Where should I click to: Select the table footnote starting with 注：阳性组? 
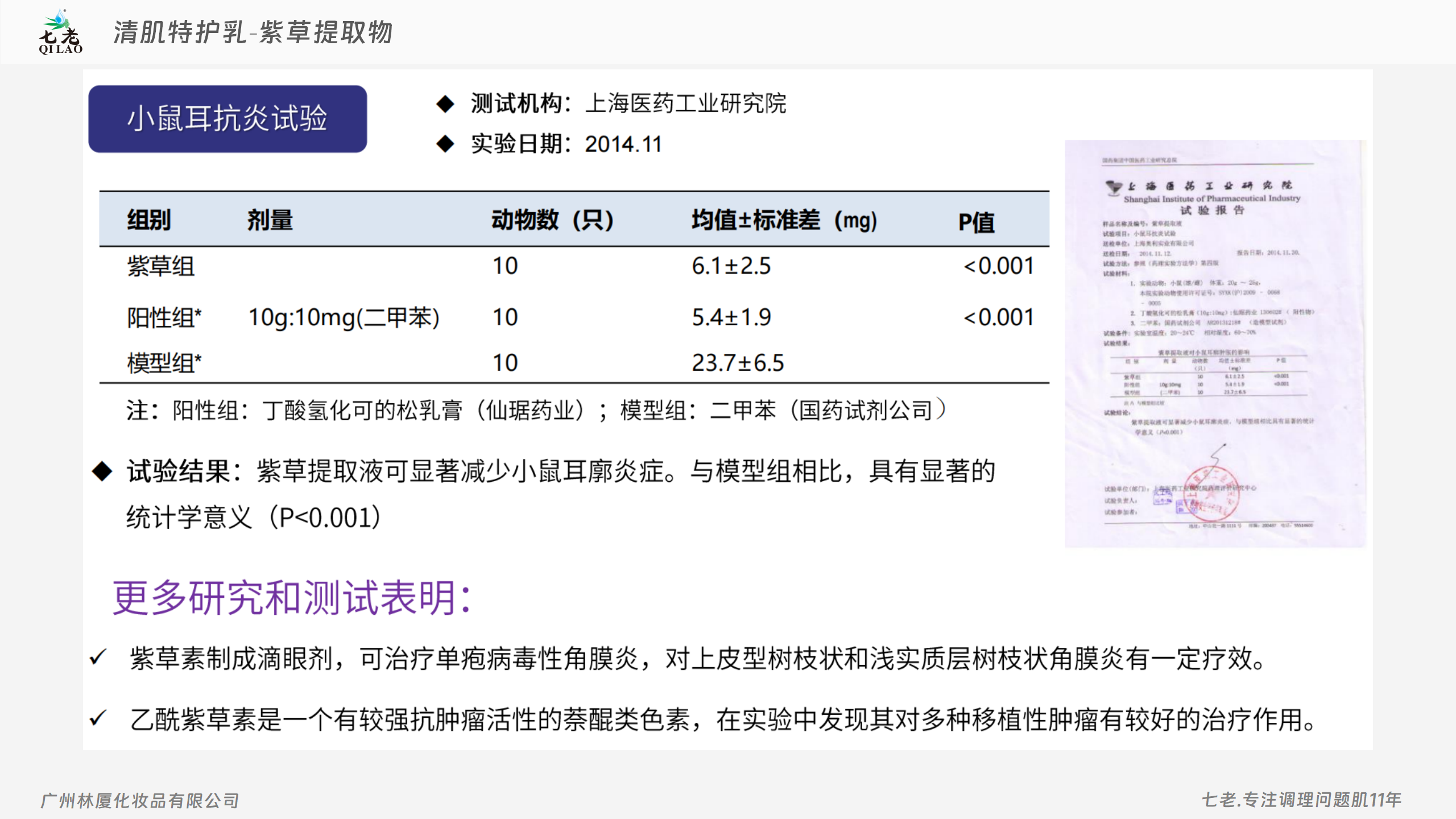(536, 409)
